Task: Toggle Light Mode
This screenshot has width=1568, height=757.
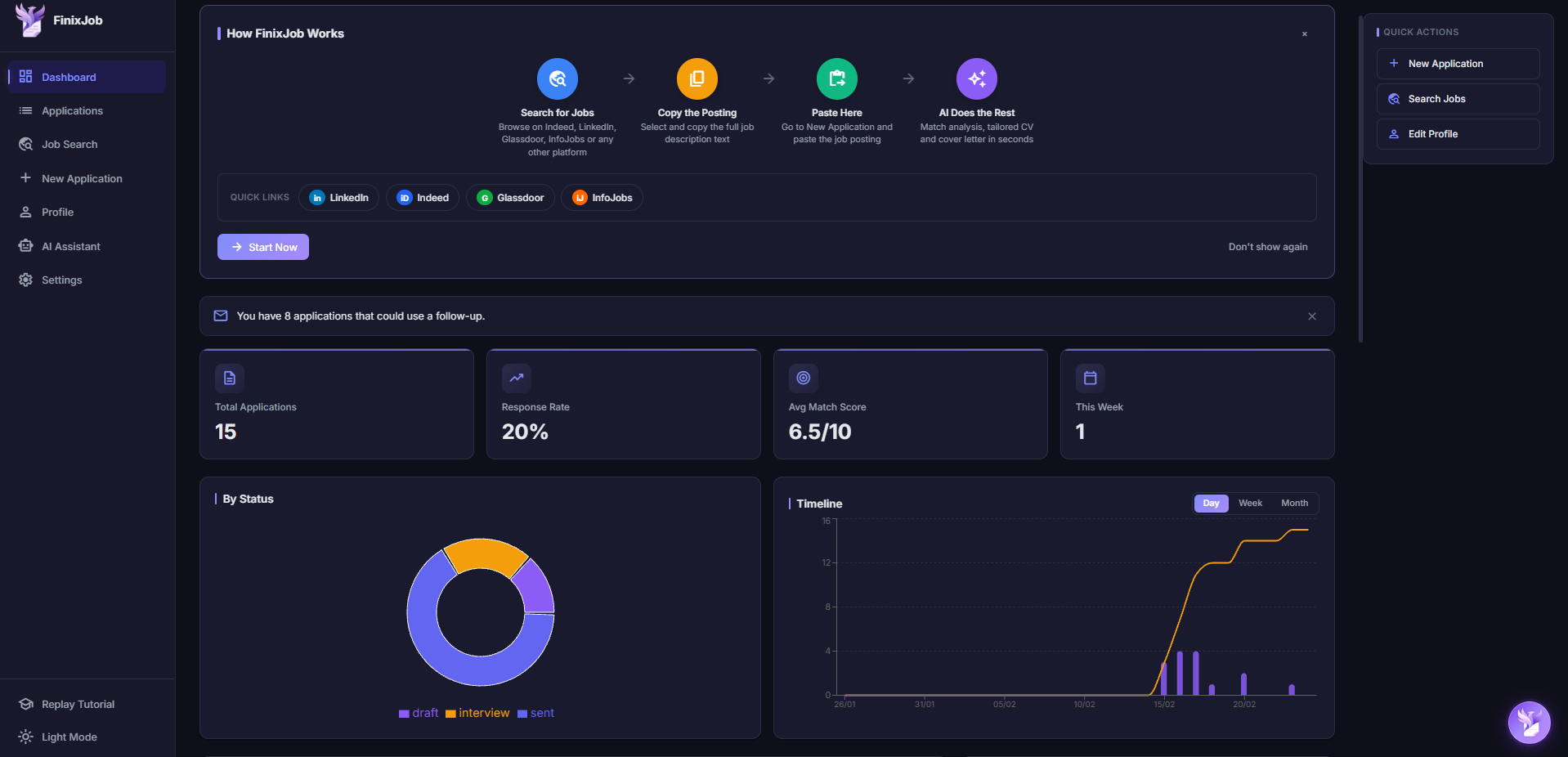Action: point(68,737)
